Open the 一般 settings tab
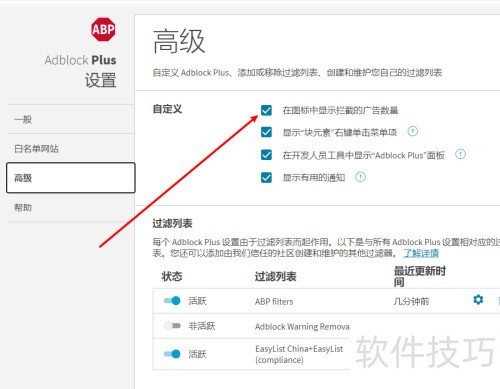The width and height of the screenshot is (500, 389). coord(71,119)
